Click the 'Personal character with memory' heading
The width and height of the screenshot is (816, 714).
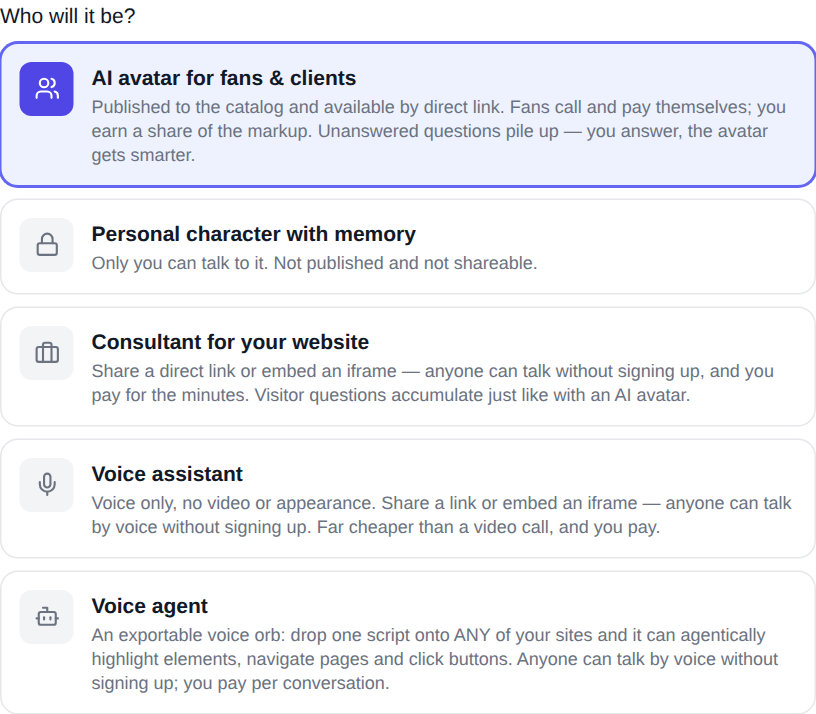[253, 234]
